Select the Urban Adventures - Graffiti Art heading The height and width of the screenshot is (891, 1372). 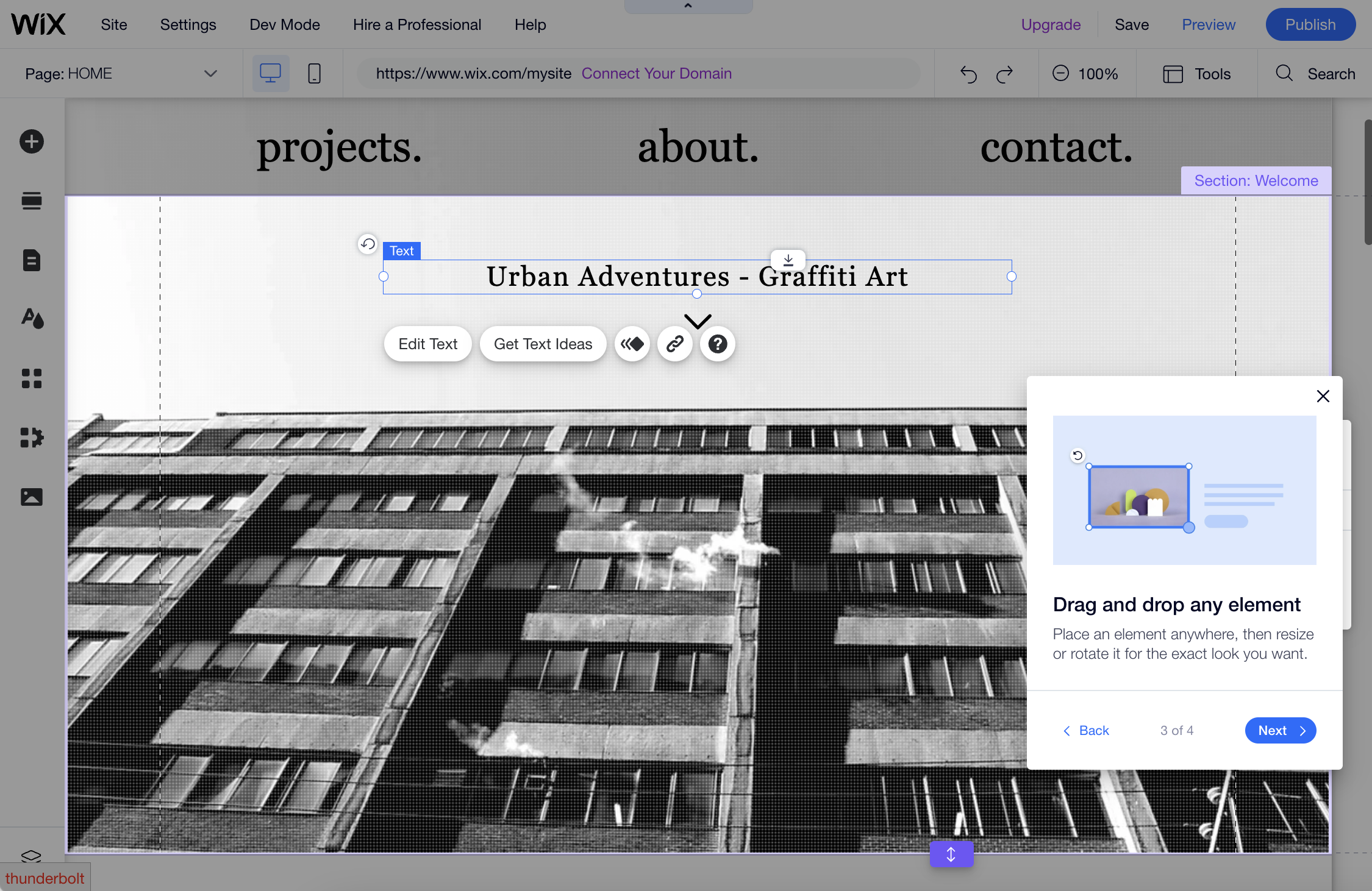click(x=697, y=277)
